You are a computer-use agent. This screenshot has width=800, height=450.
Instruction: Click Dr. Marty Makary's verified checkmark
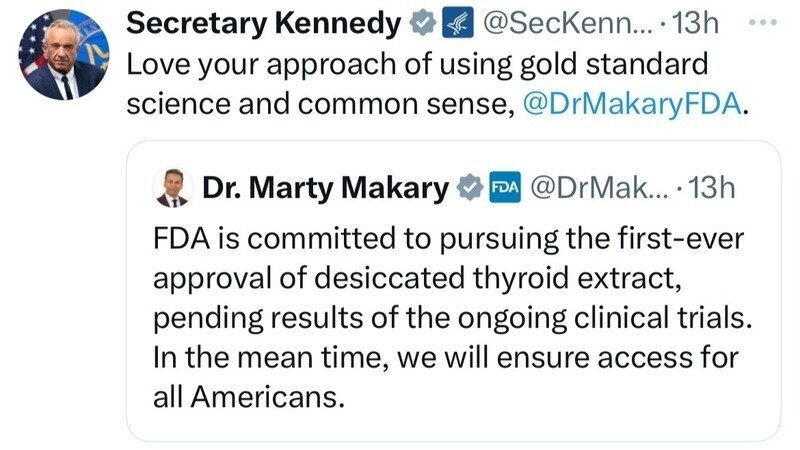[466, 188]
